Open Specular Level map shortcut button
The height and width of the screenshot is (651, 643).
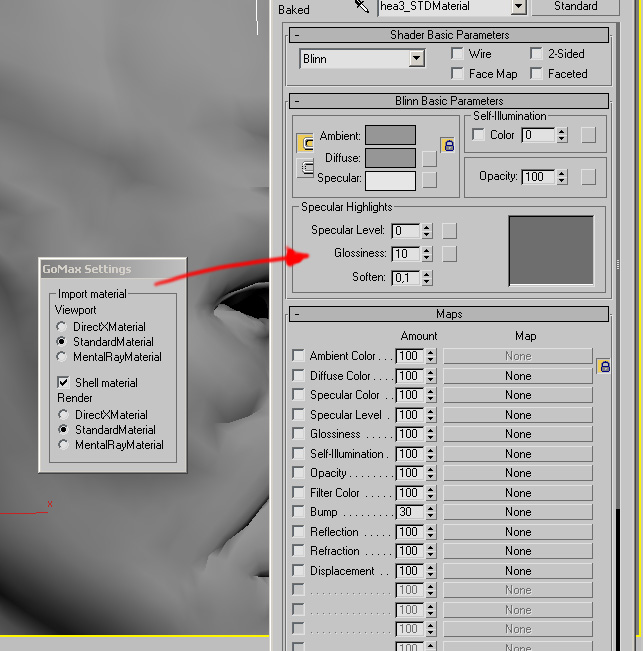(449, 231)
